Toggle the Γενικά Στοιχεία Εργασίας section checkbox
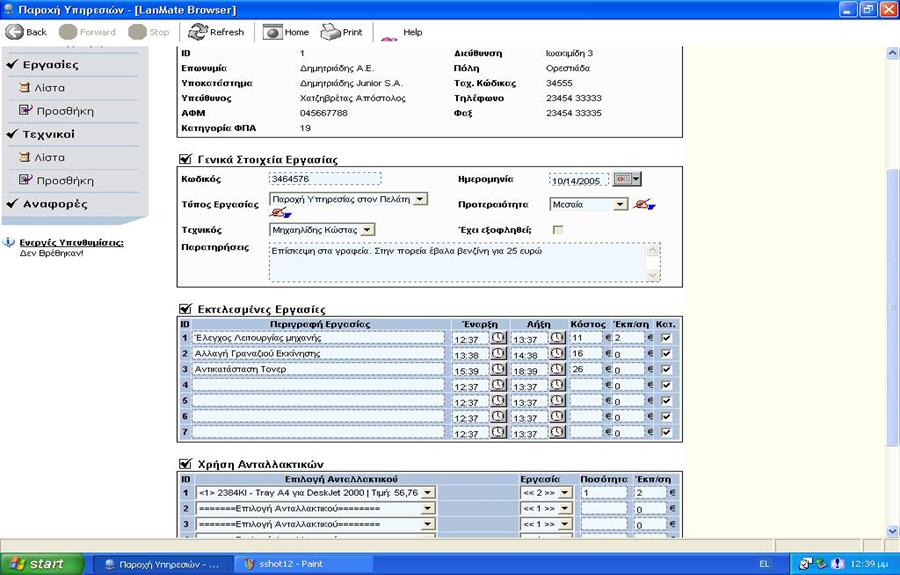 185,159
